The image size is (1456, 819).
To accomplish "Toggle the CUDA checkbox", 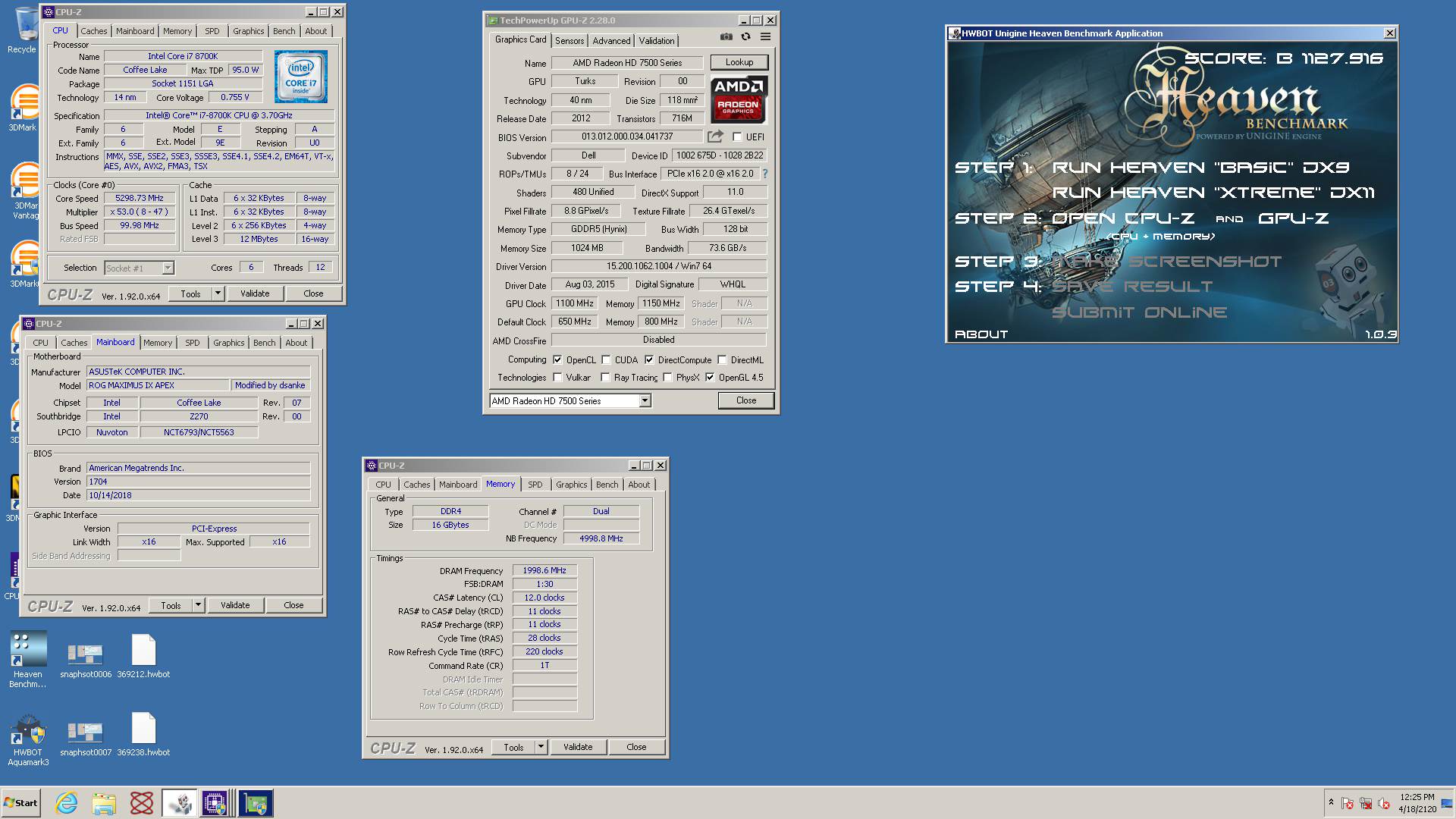I will click(606, 360).
